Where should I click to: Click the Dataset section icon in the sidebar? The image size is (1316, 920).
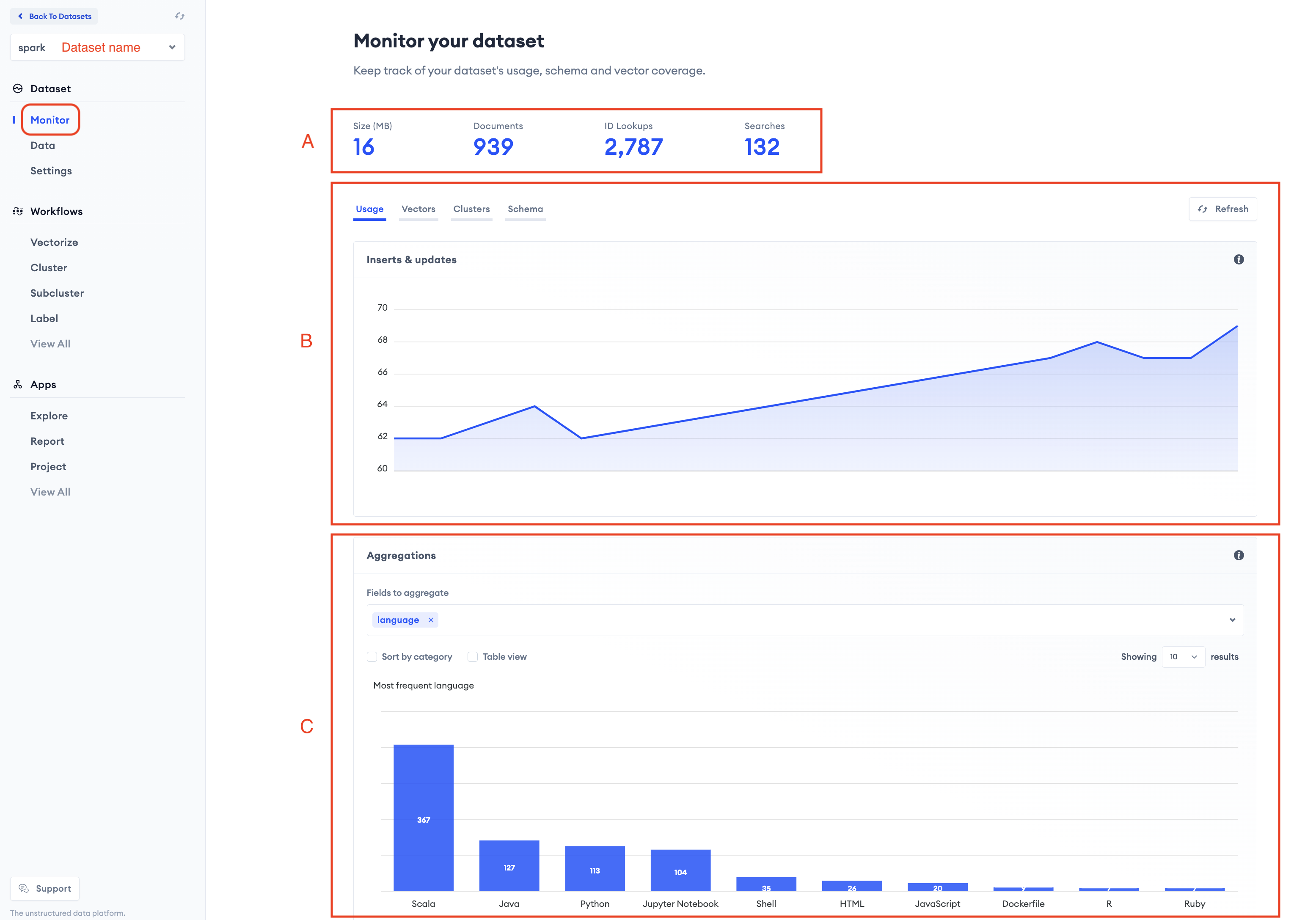[x=18, y=88]
